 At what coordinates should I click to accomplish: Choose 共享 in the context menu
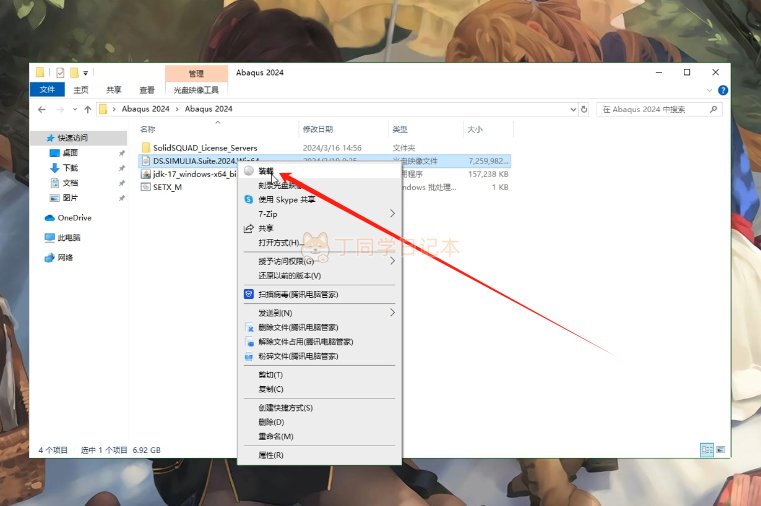265,228
